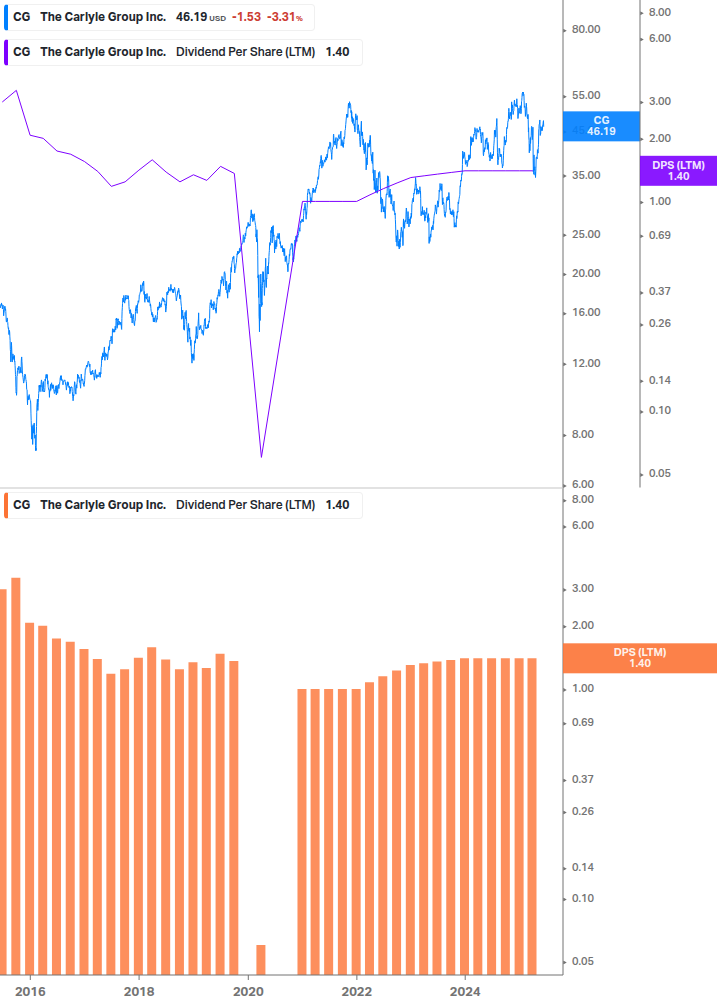Click the blue color bar of the CG price legend
717x1005 pixels.
click(x=6, y=17)
